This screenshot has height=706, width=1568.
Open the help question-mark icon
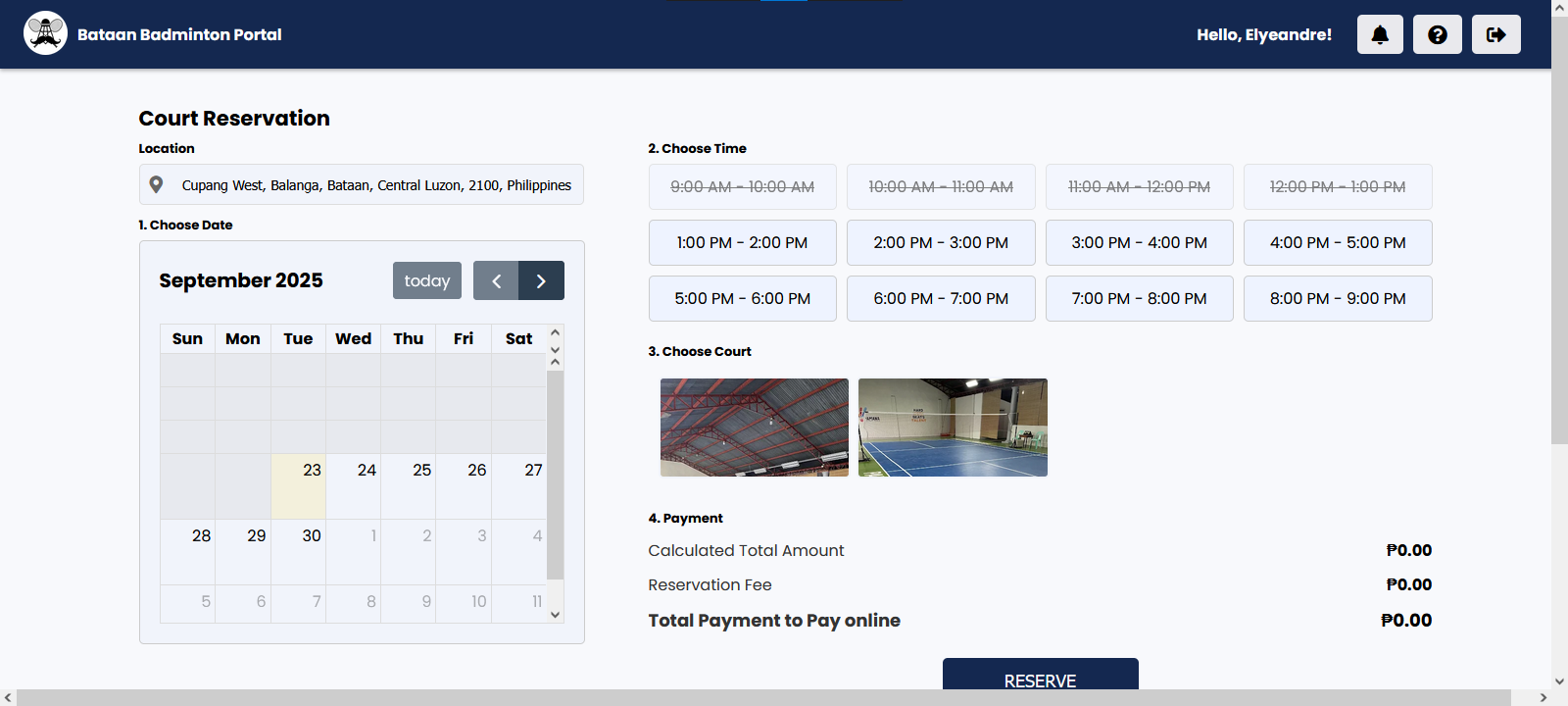pos(1438,34)
